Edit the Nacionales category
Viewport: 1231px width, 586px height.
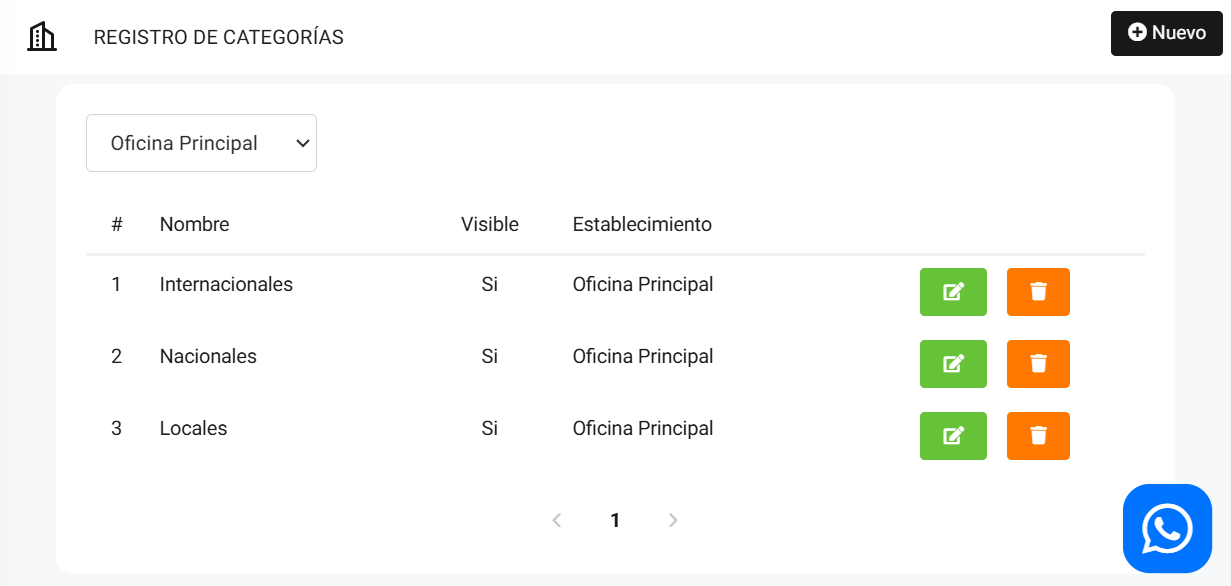point(953,364)
